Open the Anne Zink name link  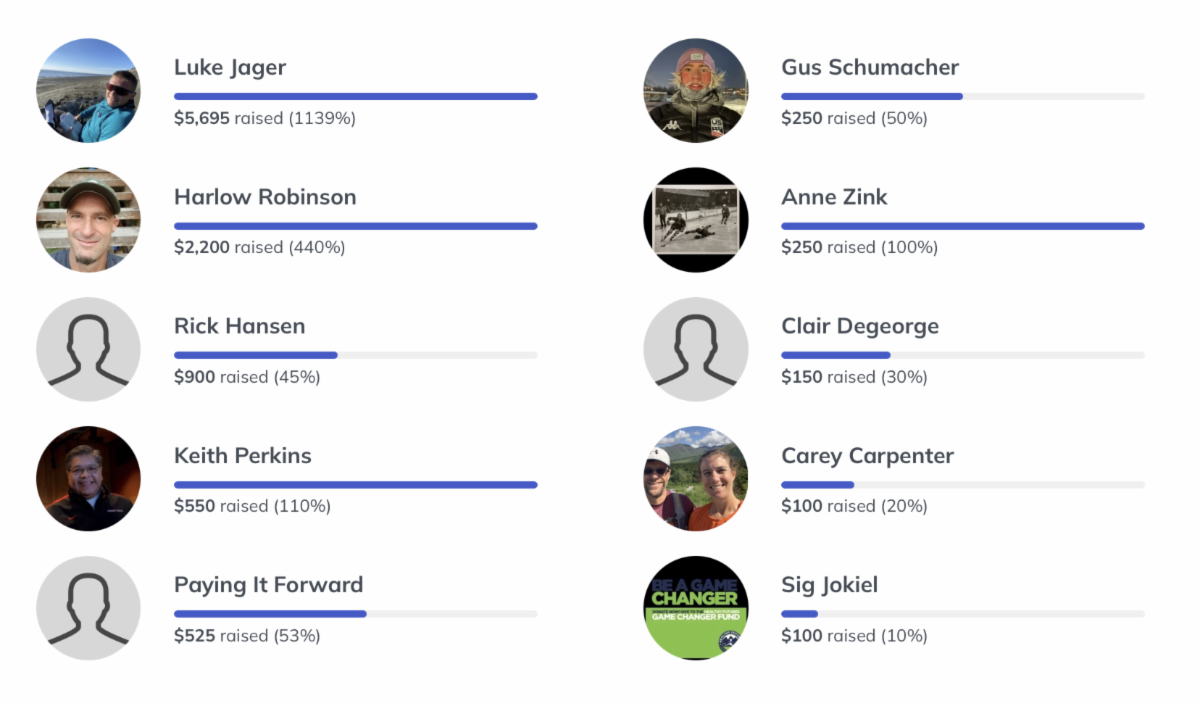834,197
